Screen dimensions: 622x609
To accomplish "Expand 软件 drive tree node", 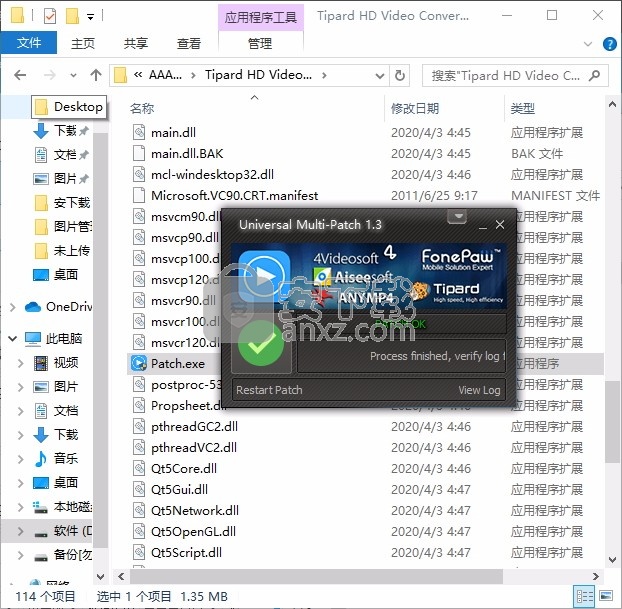I will [21, 531].
